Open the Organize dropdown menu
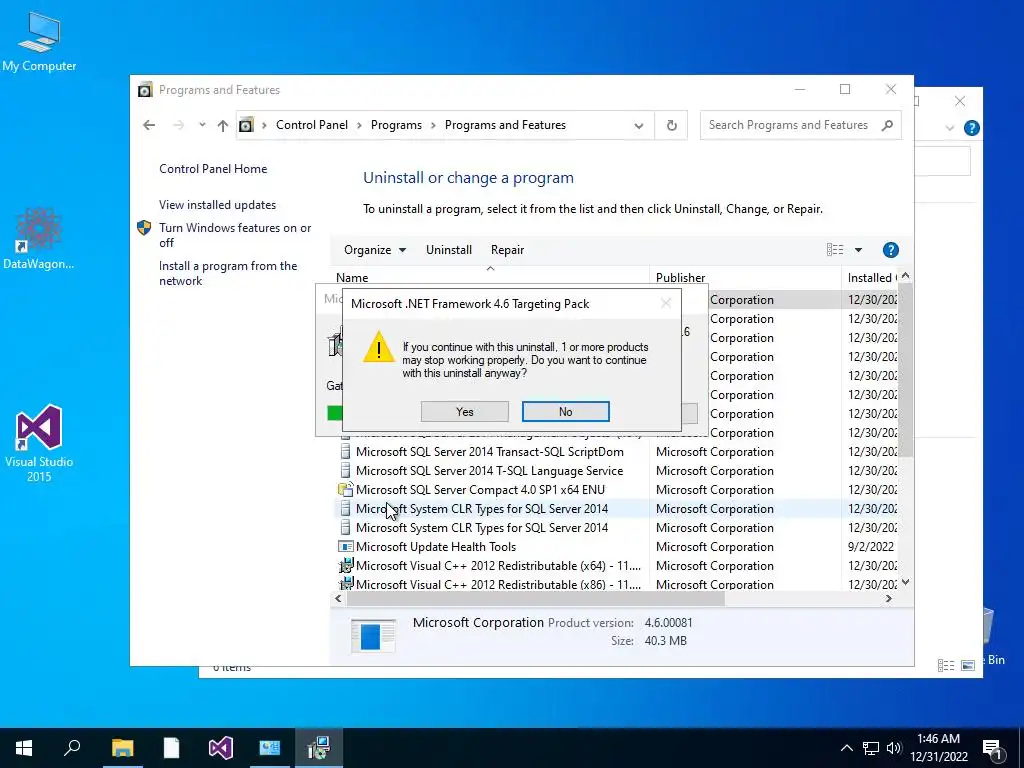This screenshot has width=1024, height=768. click(x=375, y=249)
